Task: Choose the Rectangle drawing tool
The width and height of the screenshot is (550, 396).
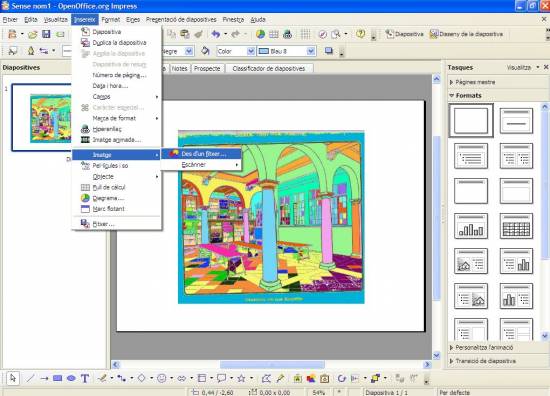Action: pyautogui.click(x=58, y=378)
